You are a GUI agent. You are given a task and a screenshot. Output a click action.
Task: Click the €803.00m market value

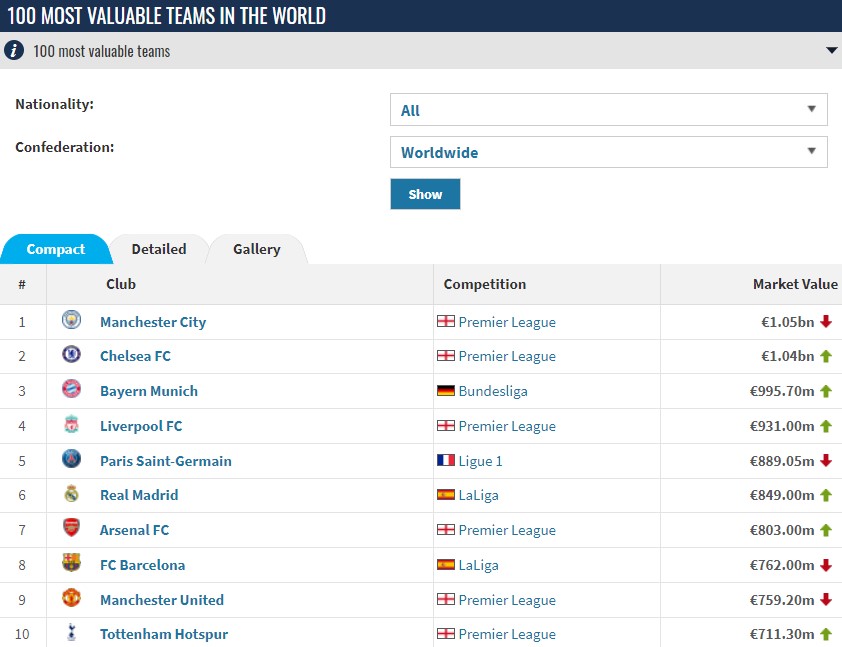click(782, 530)
